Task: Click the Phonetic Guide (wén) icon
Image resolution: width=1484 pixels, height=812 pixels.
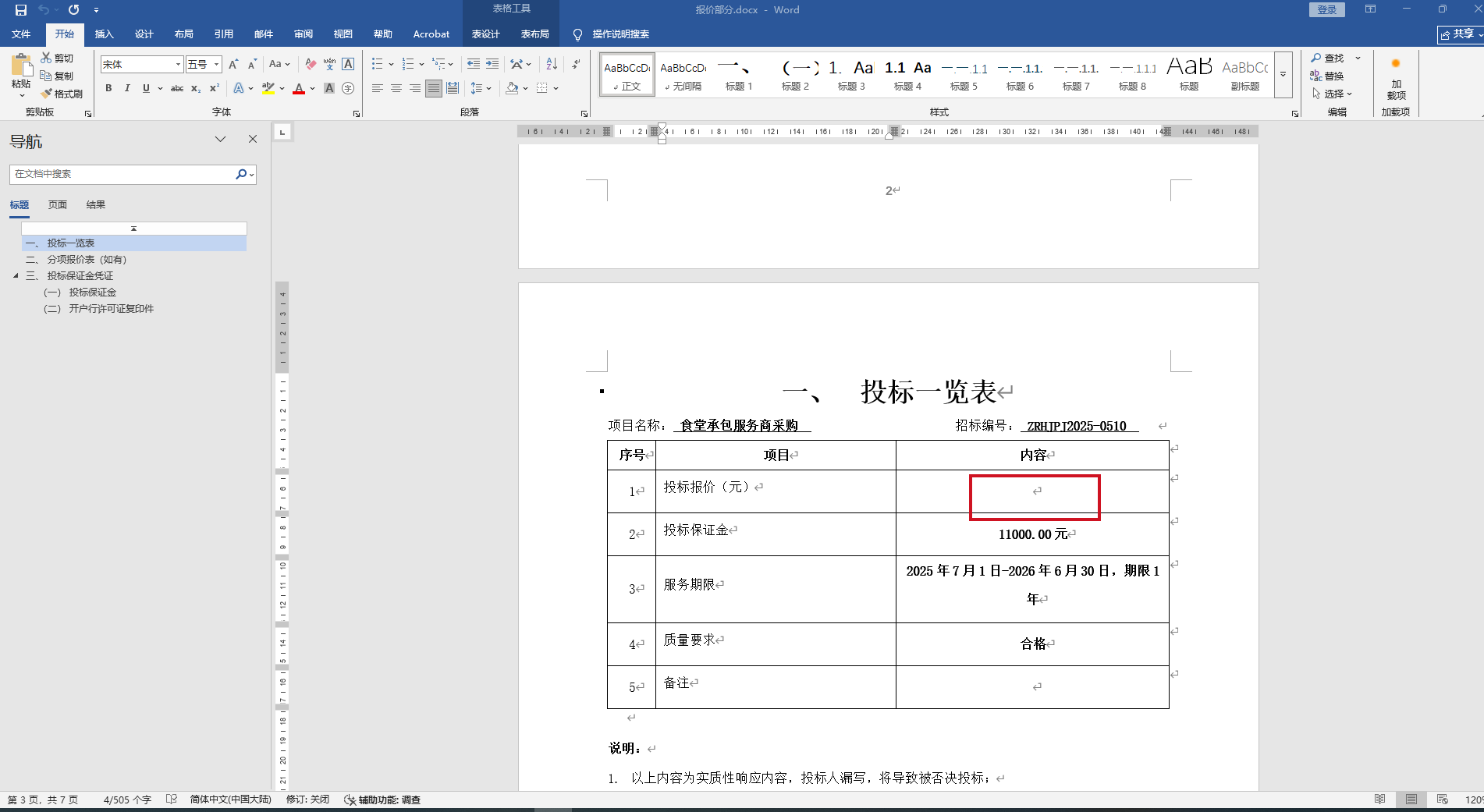Action: click(329, 64)
